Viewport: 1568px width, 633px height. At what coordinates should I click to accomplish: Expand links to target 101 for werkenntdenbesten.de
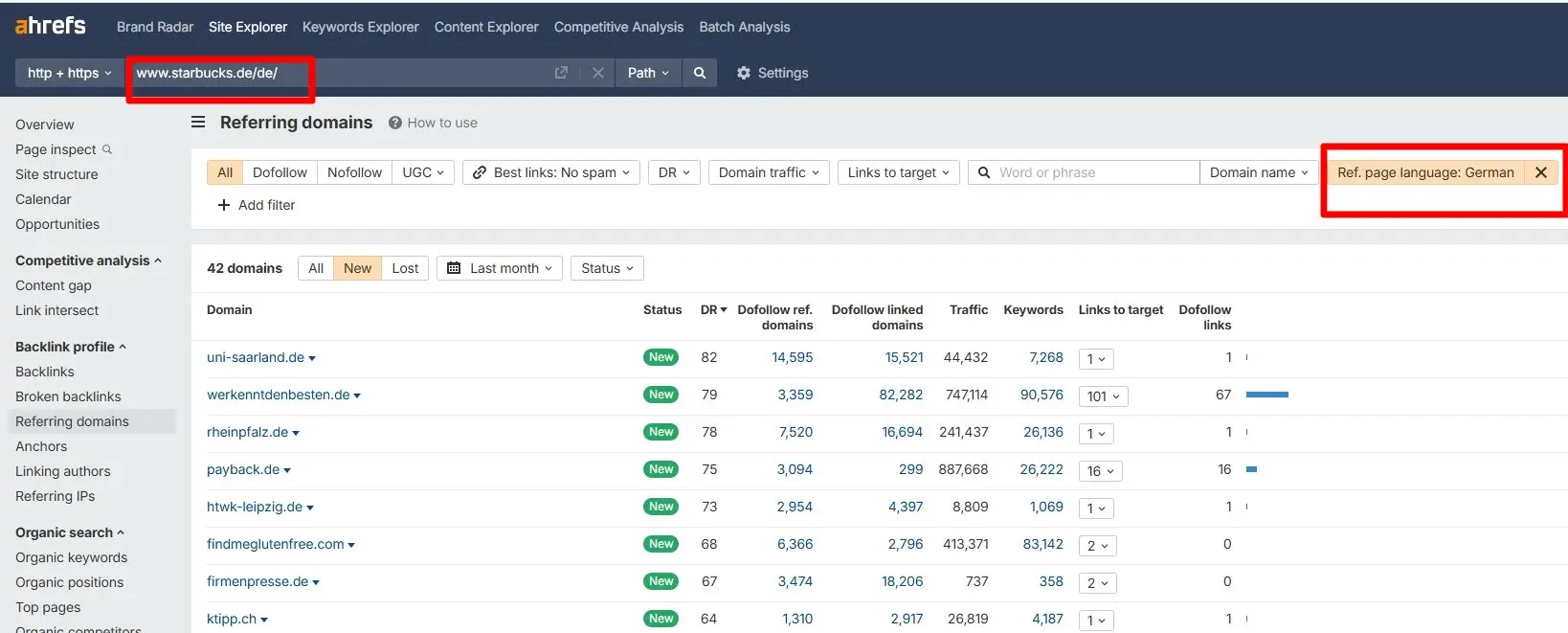point(1103,396)
